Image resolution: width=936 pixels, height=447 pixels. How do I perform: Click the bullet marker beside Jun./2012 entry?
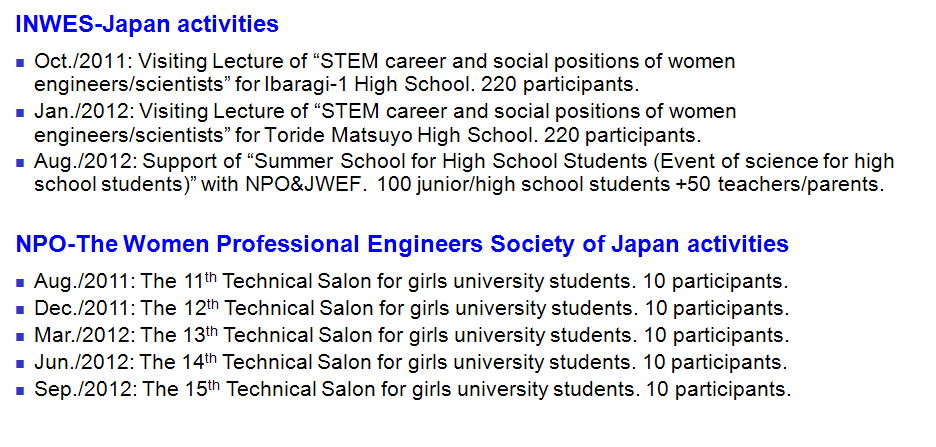tap(21, 363)
